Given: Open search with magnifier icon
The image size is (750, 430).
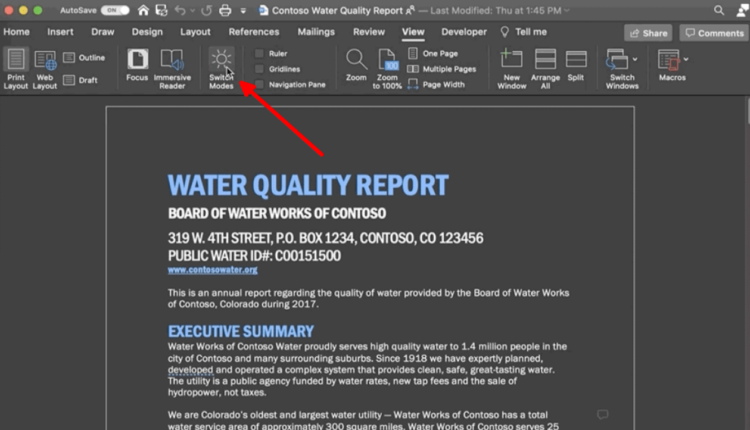Looking at the screenshot, I should [x=718, y=10].
